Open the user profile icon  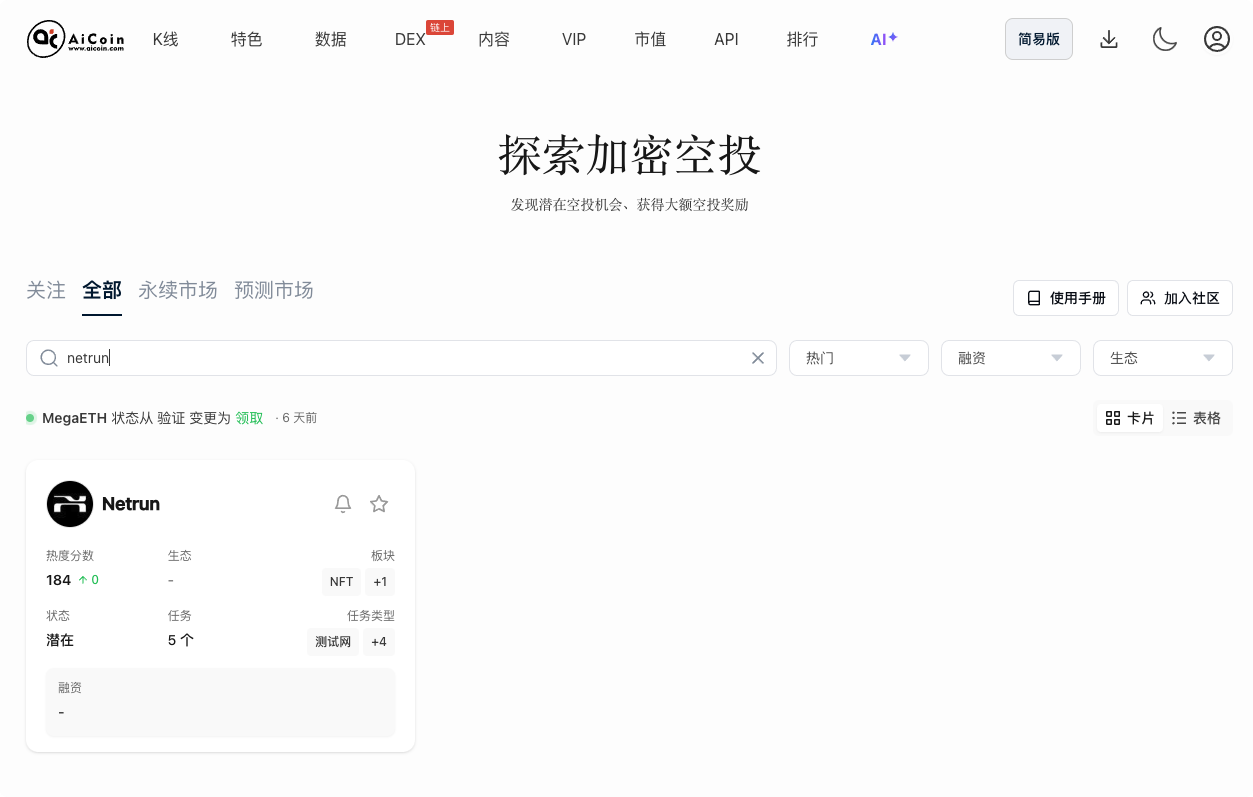(x=1216, y=39)
